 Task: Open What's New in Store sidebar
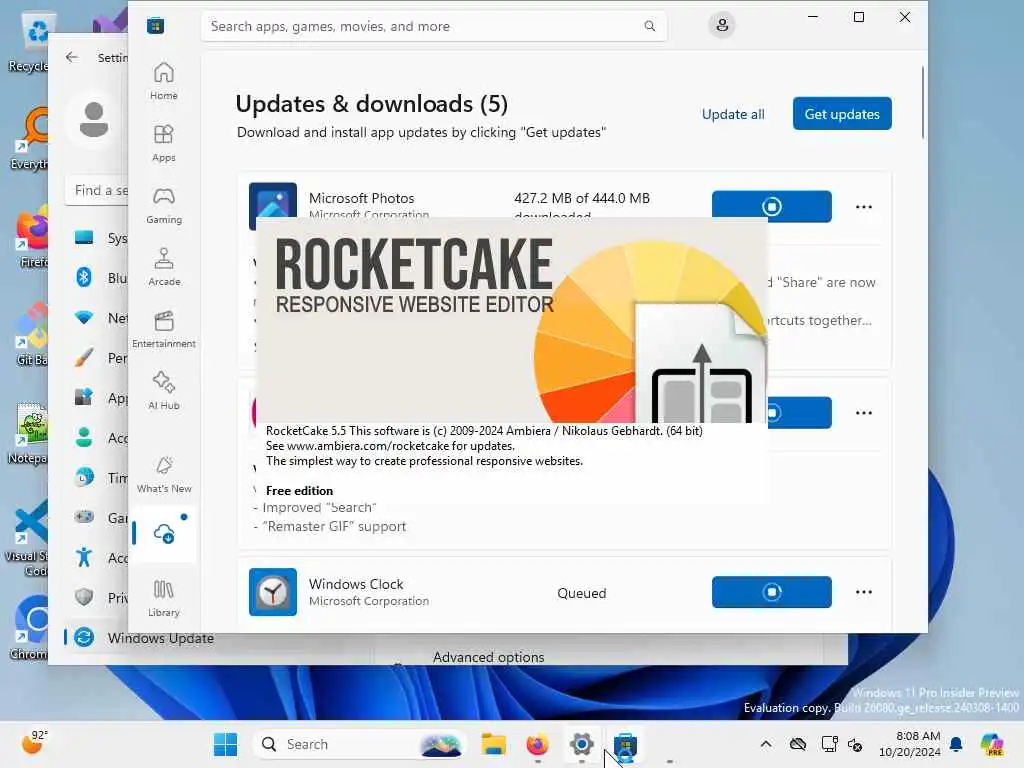click(163, 474)
